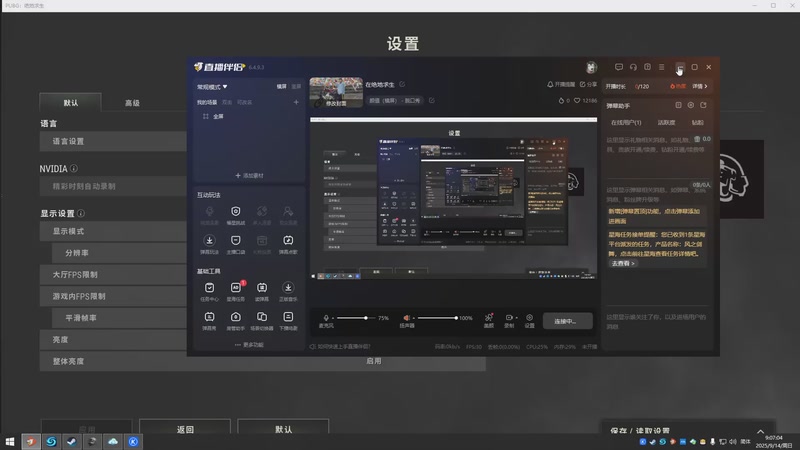Select the 我的场景 tab
This screenshot has width=800, height=450.
tap(207, 103)
